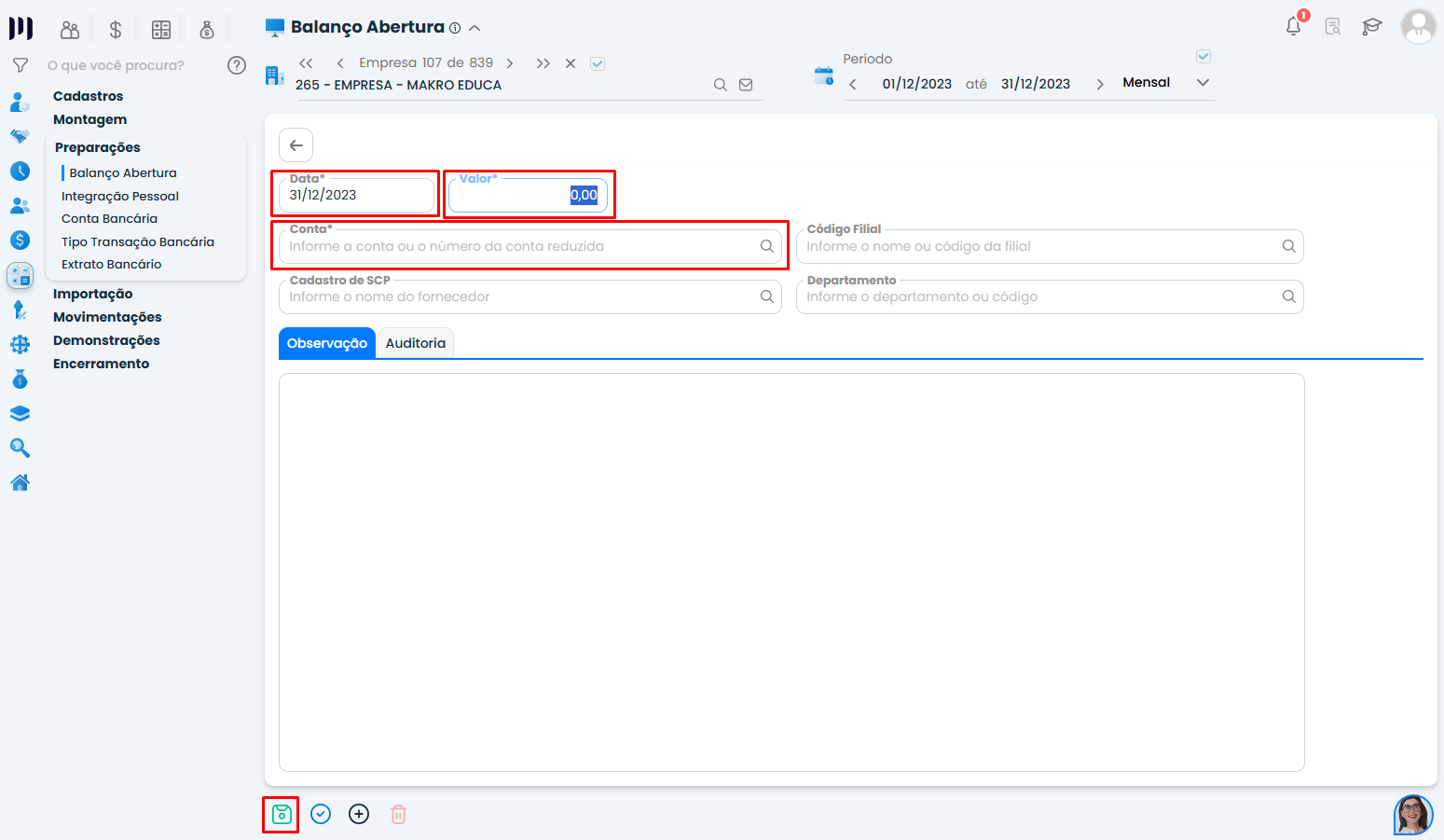Click the green save icon at bottom
Image resolution: width=1444 pixels, height=840 pixels.
click(282, 815)
